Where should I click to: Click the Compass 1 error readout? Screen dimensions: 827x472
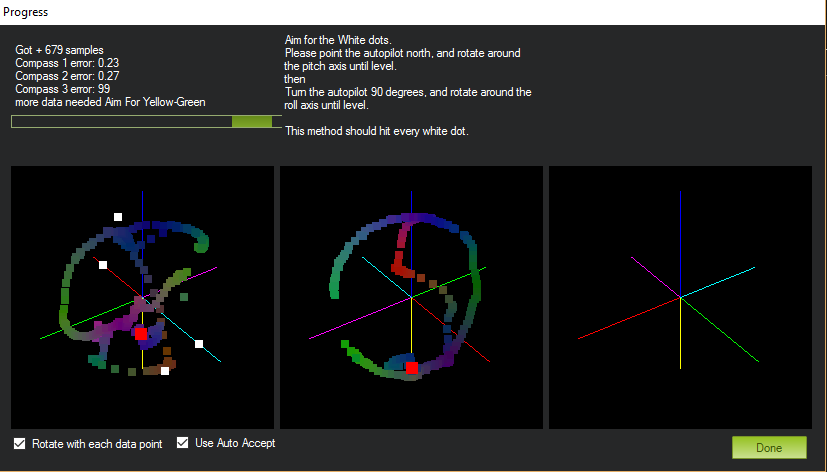[64, 63]
